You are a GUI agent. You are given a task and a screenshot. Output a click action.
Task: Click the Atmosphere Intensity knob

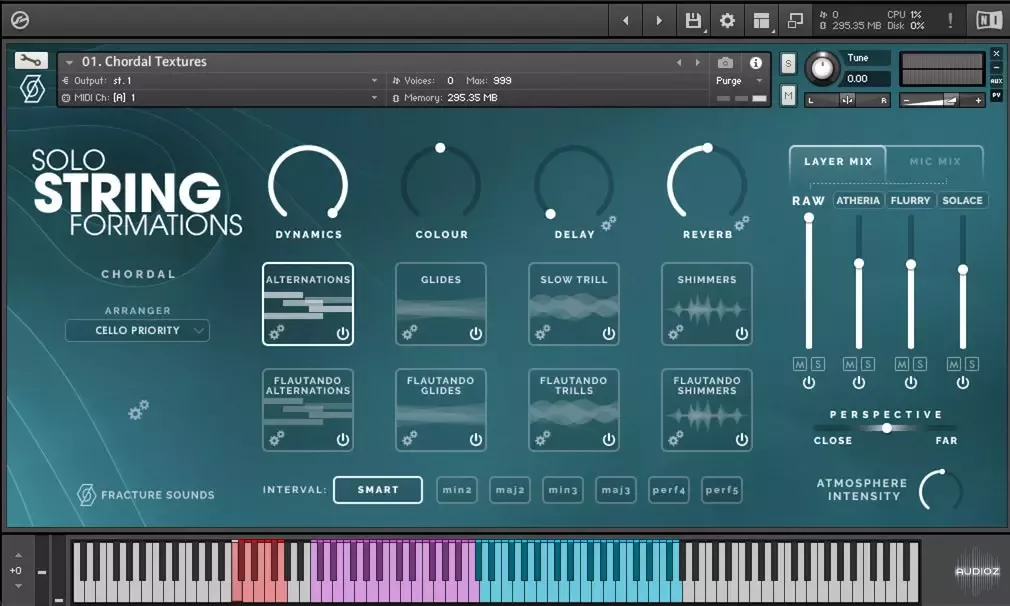(940, 490)
